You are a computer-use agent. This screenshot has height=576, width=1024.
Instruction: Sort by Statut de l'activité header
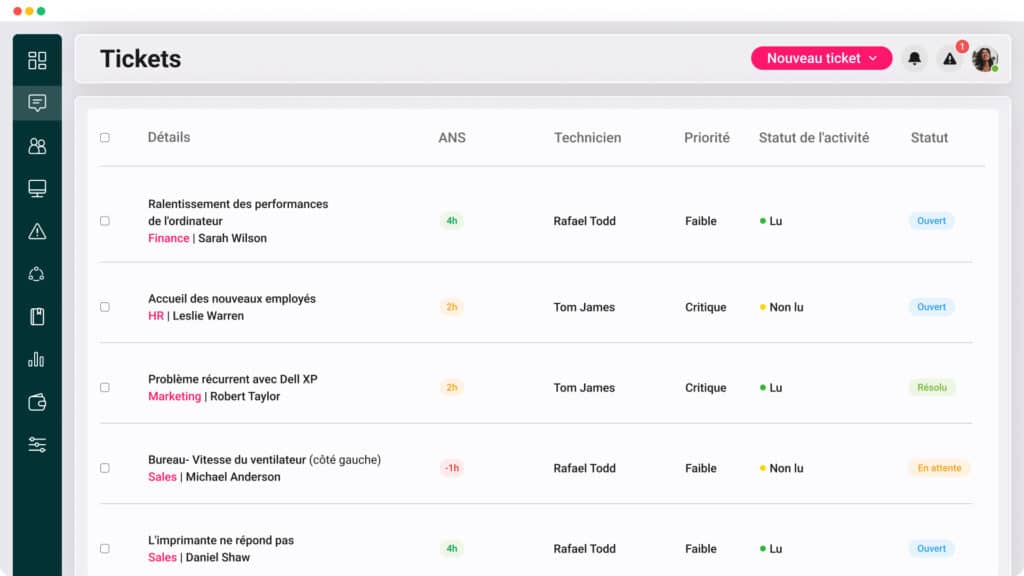(814, 138)
